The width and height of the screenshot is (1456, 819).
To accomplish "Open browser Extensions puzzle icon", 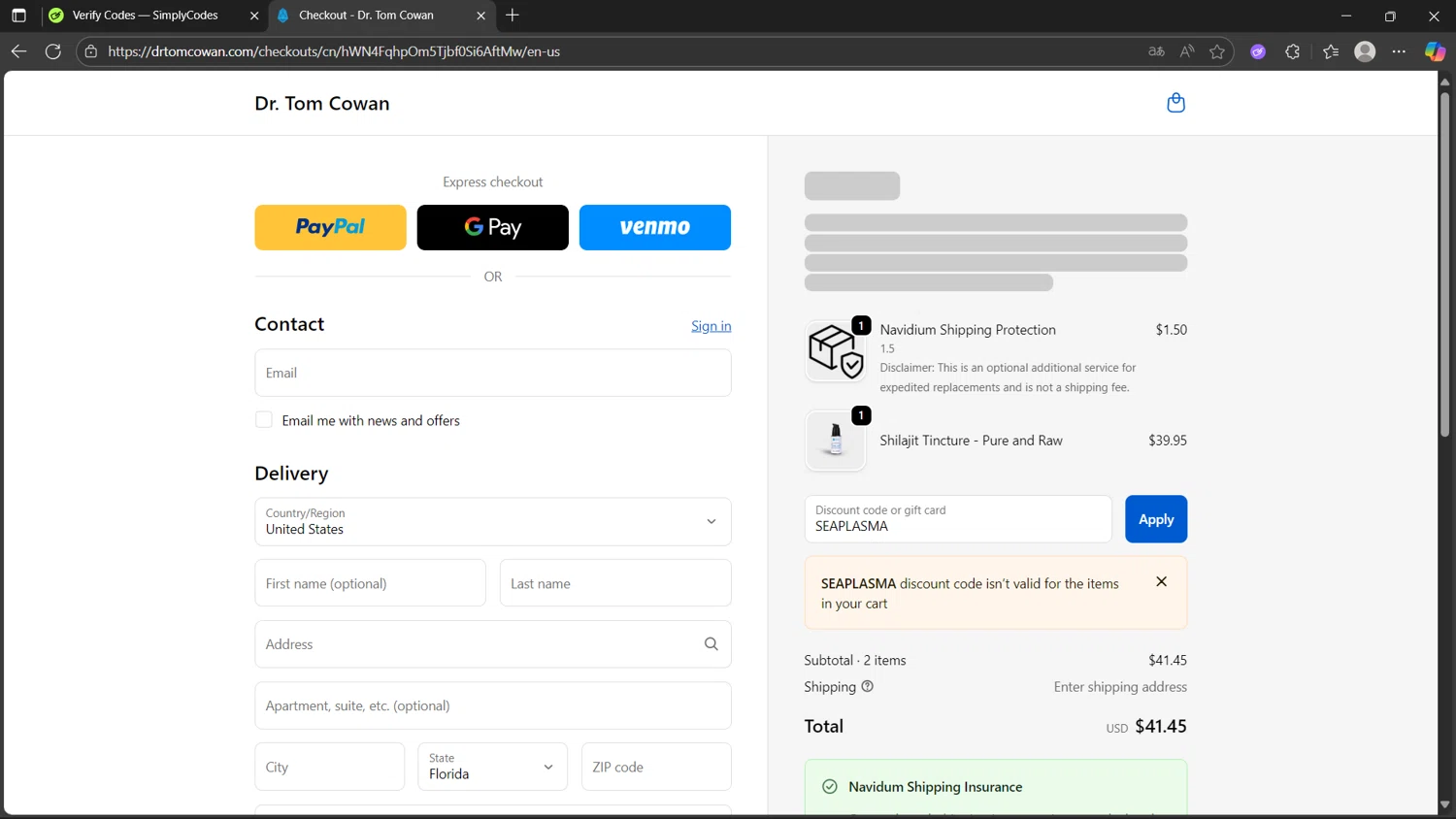I will (1292, 51).
